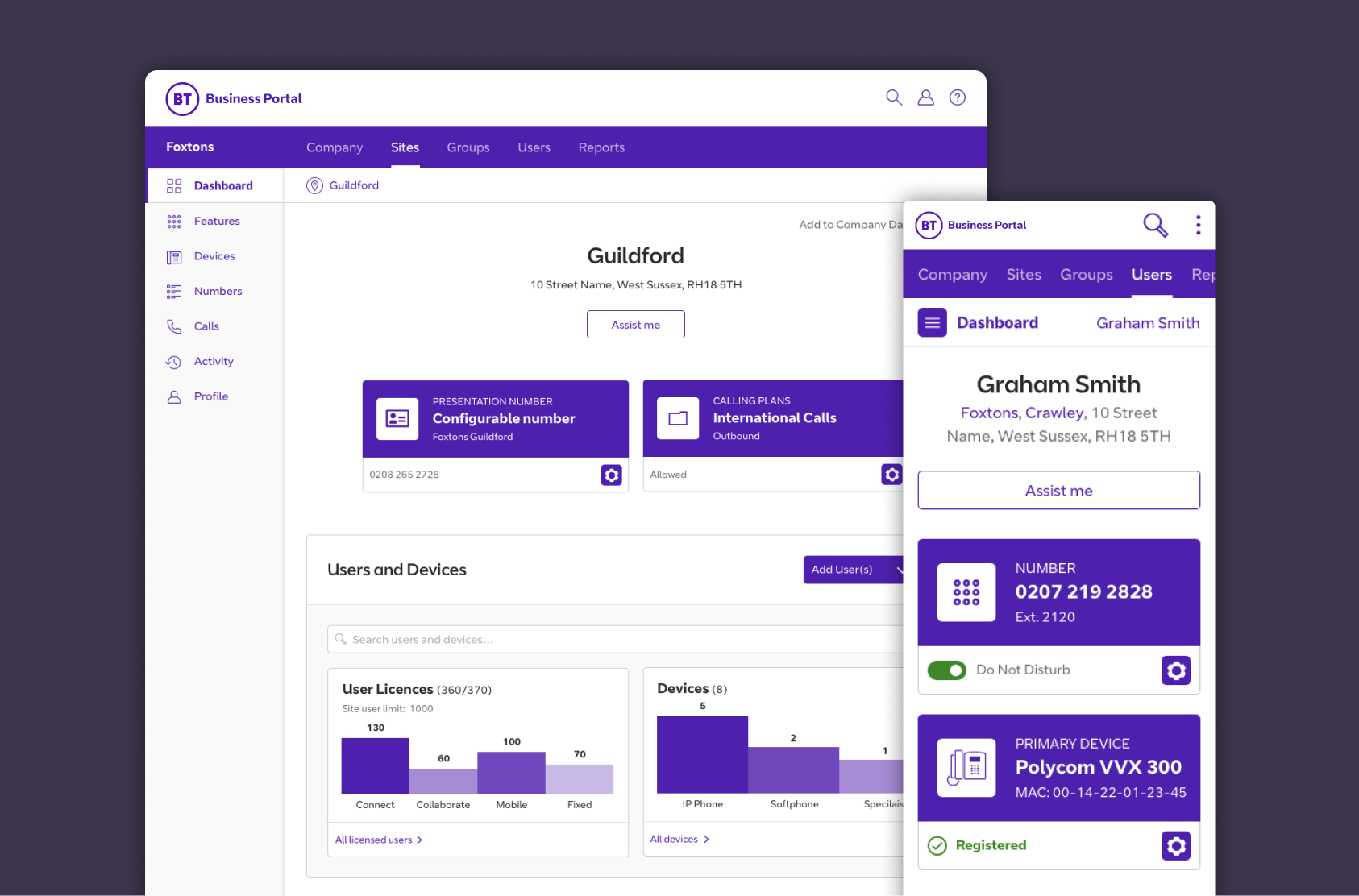Click the help question mark icon

(957, 97)
